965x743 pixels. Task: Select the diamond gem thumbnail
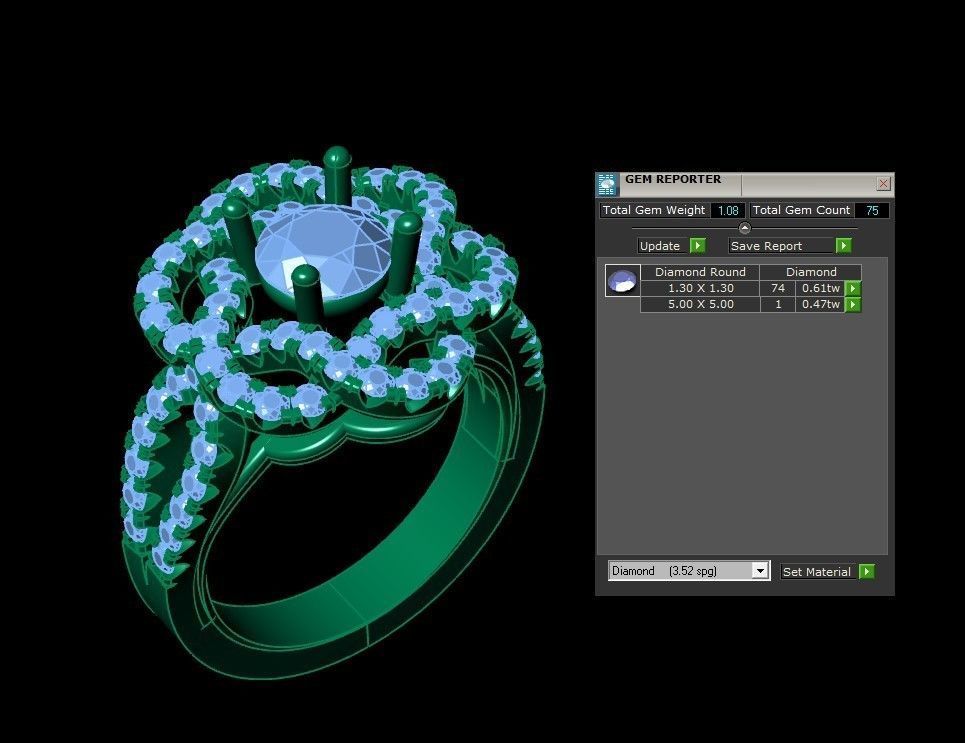pos(622,281)
